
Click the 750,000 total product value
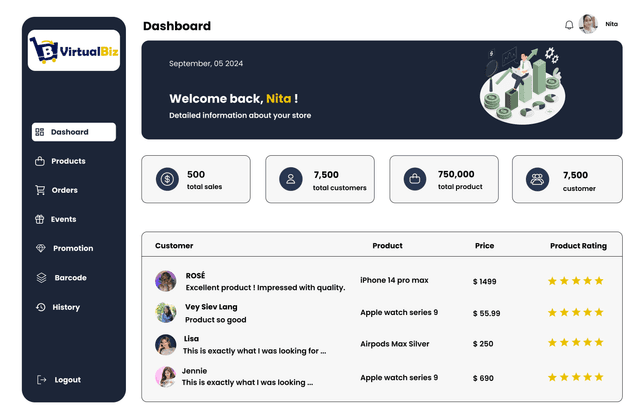coord(456,174)
